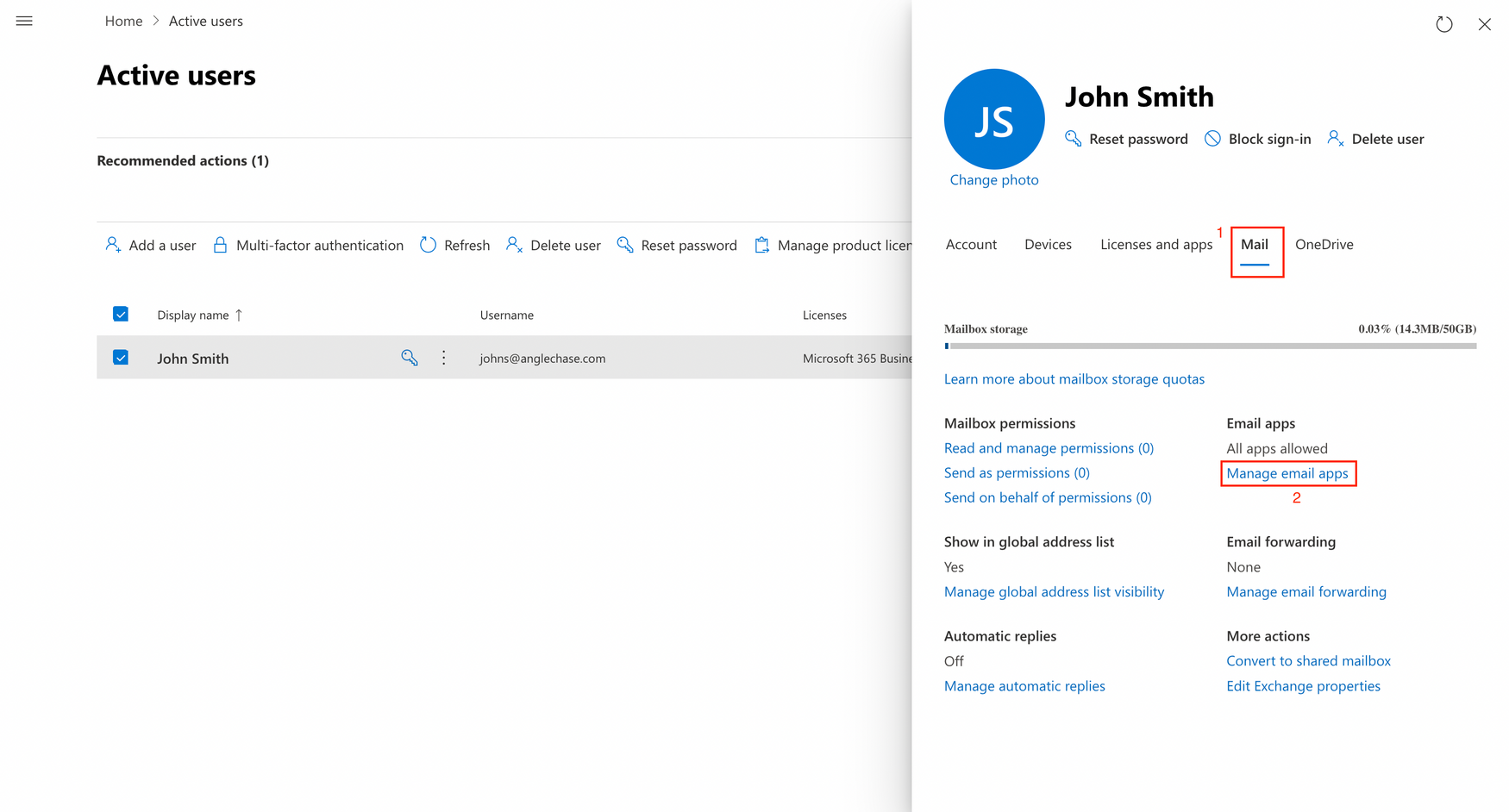Click Manage product licenses label in the toolbar
Image resolution: width=1509 pixels, height=812 pixels.
click(x=844, y=245)
